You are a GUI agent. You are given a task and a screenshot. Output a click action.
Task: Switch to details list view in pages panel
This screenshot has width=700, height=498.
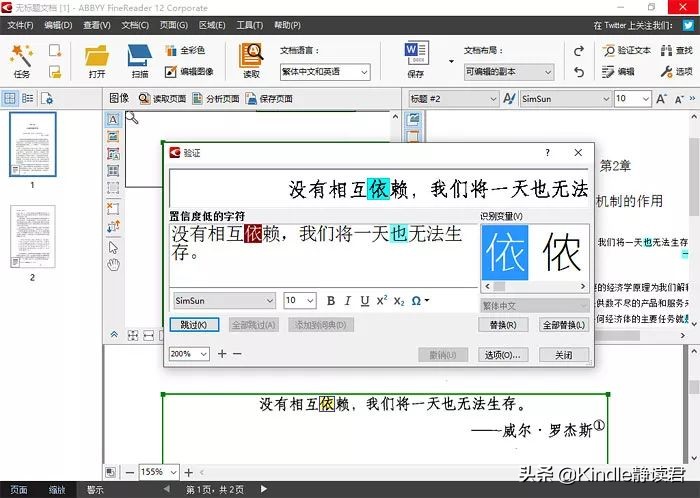click(28, 98)
